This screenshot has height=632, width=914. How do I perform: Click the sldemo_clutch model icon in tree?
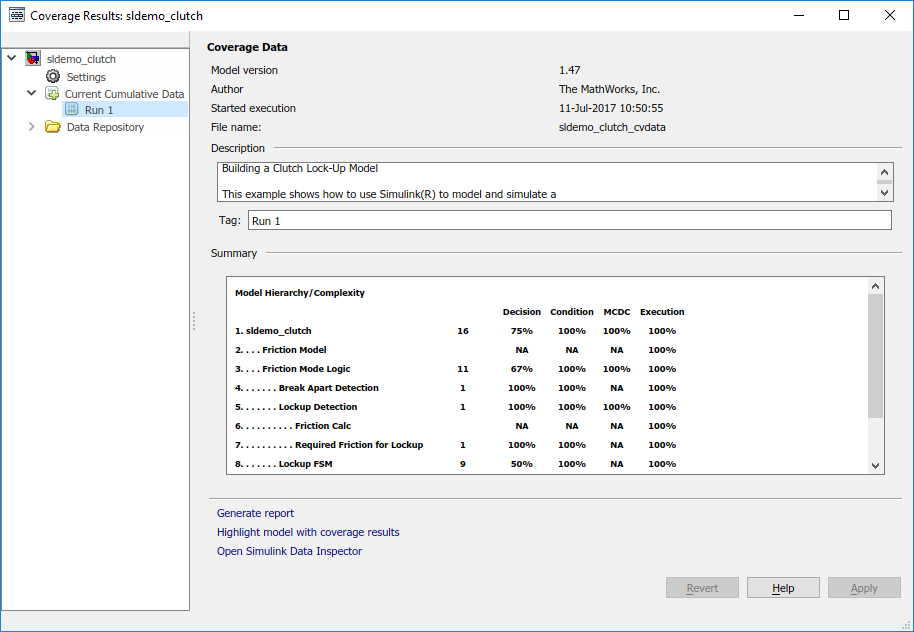(33, 59)
